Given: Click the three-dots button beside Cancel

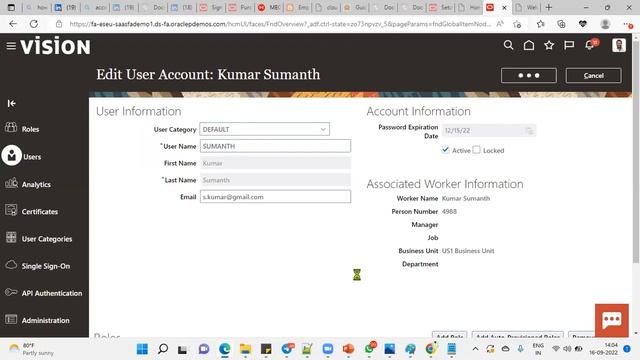Looking at the screenshot, I should coord(529,76).
